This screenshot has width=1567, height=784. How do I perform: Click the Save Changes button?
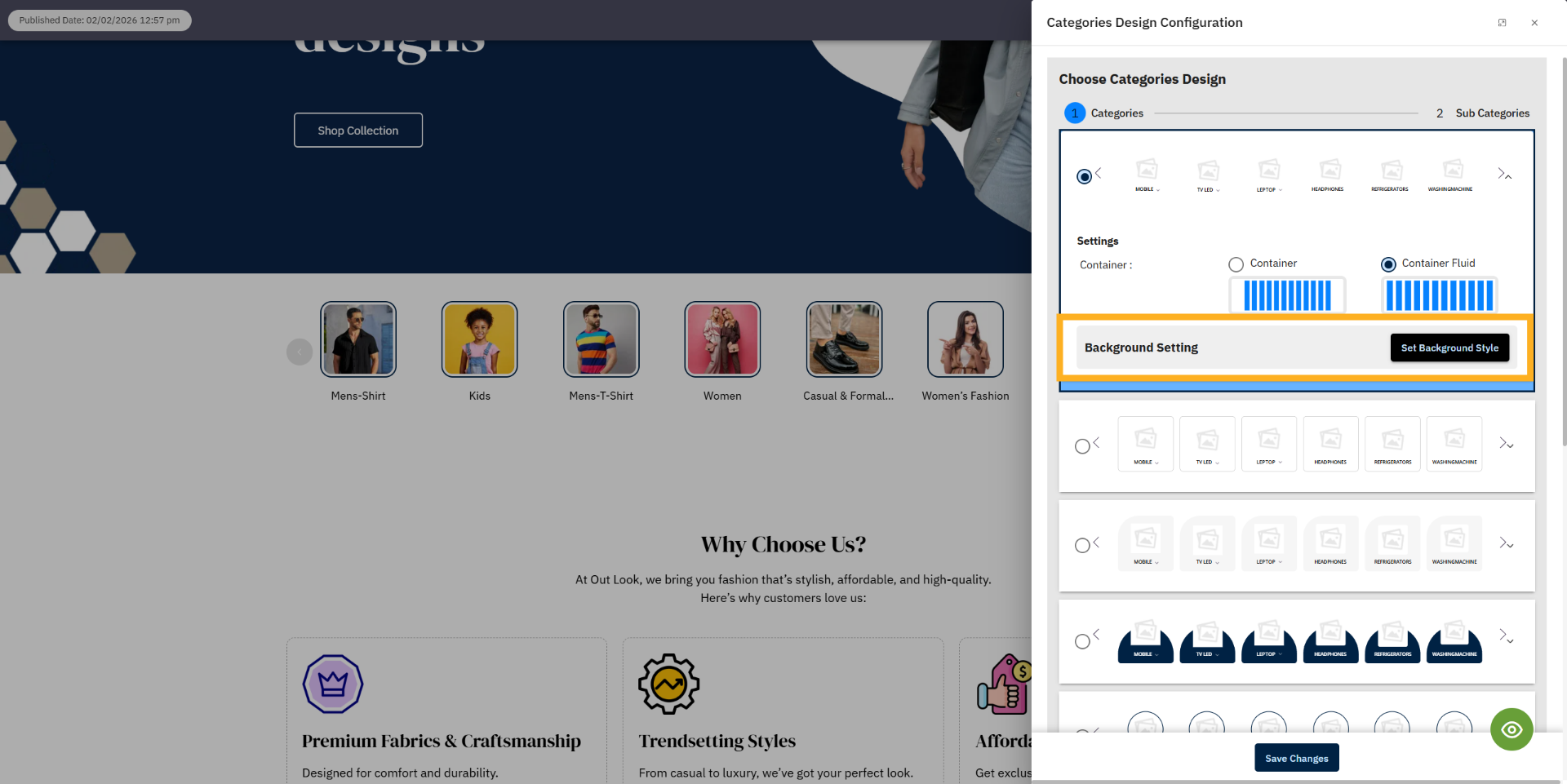coord(1296,758)
